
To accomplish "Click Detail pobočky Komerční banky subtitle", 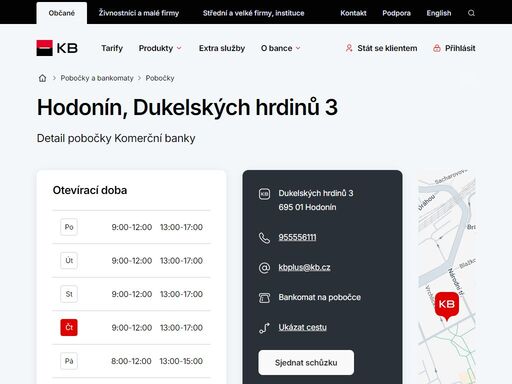I will point(116,138).
